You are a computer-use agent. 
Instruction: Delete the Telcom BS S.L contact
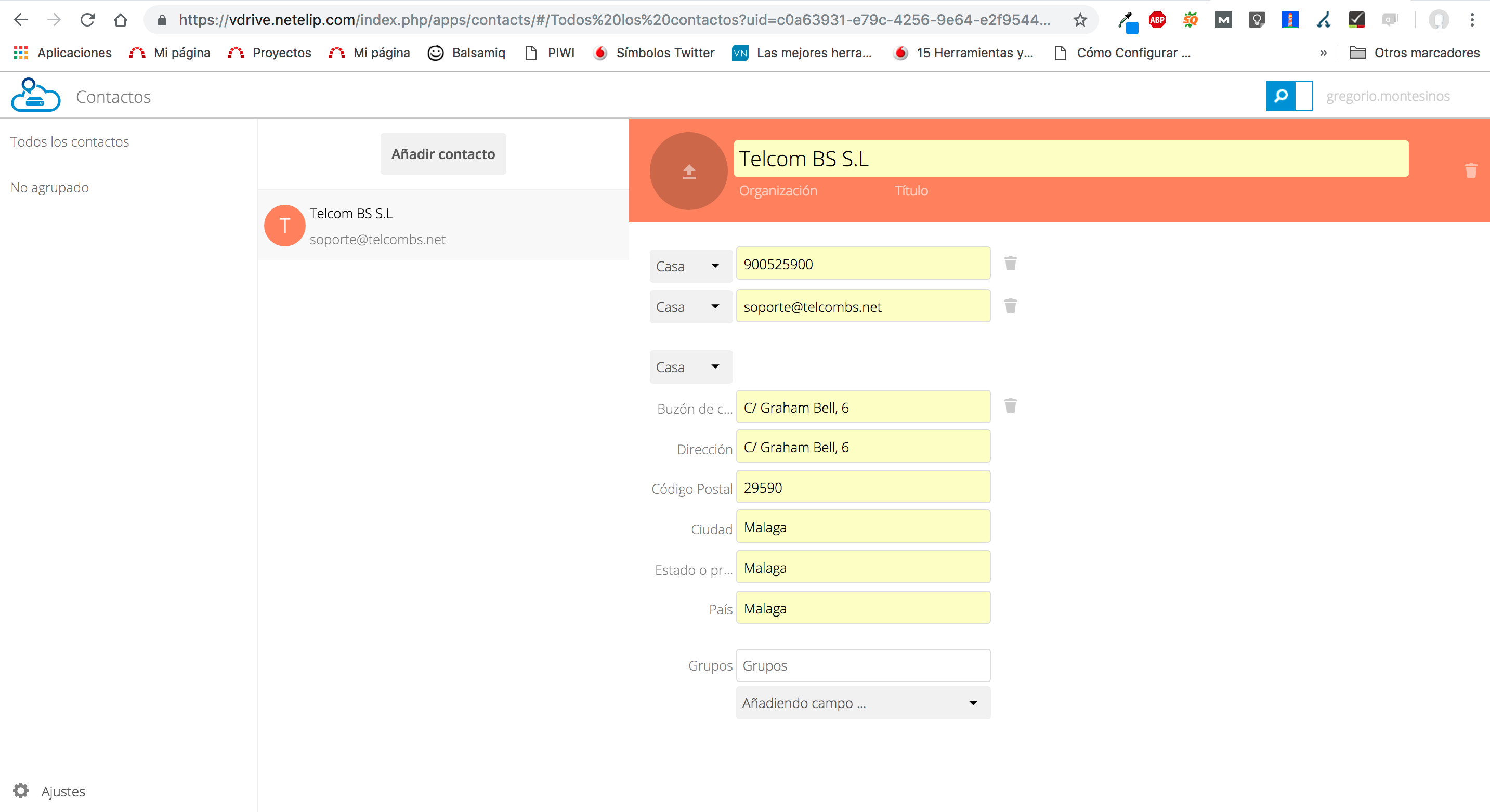pos(1471,171)
